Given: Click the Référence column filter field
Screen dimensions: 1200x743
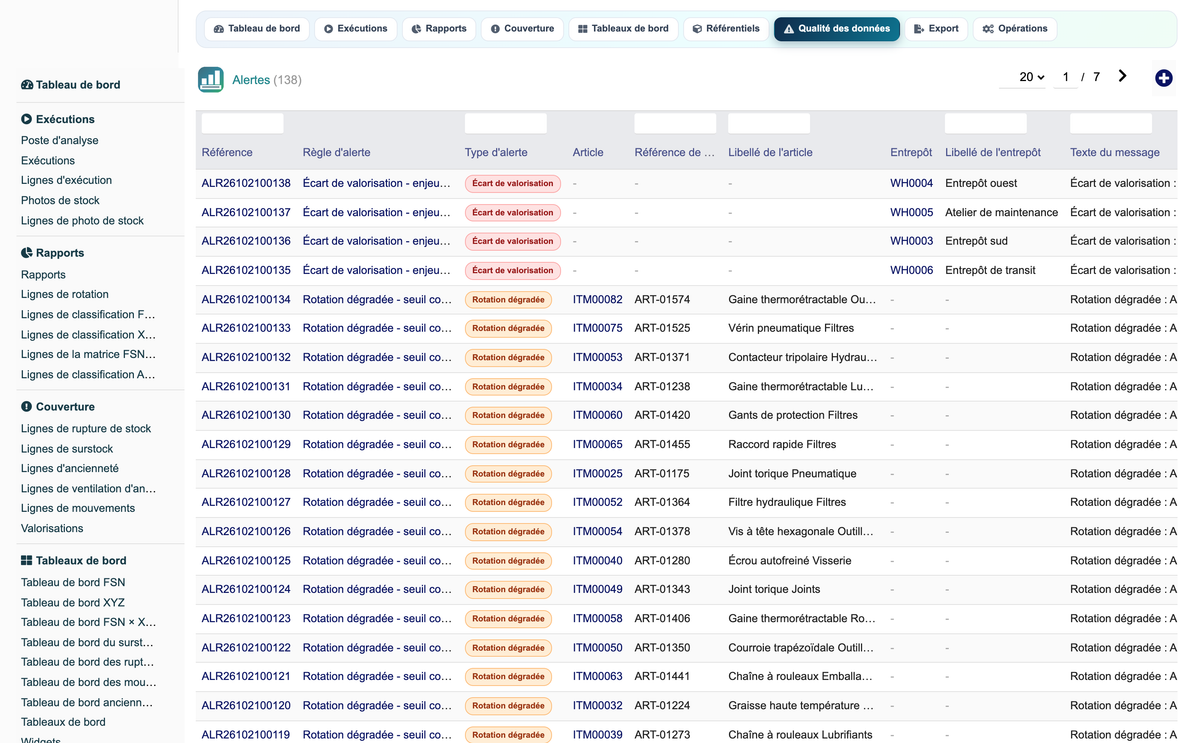Looking at the screenshot, I should [x=243, y=124].
